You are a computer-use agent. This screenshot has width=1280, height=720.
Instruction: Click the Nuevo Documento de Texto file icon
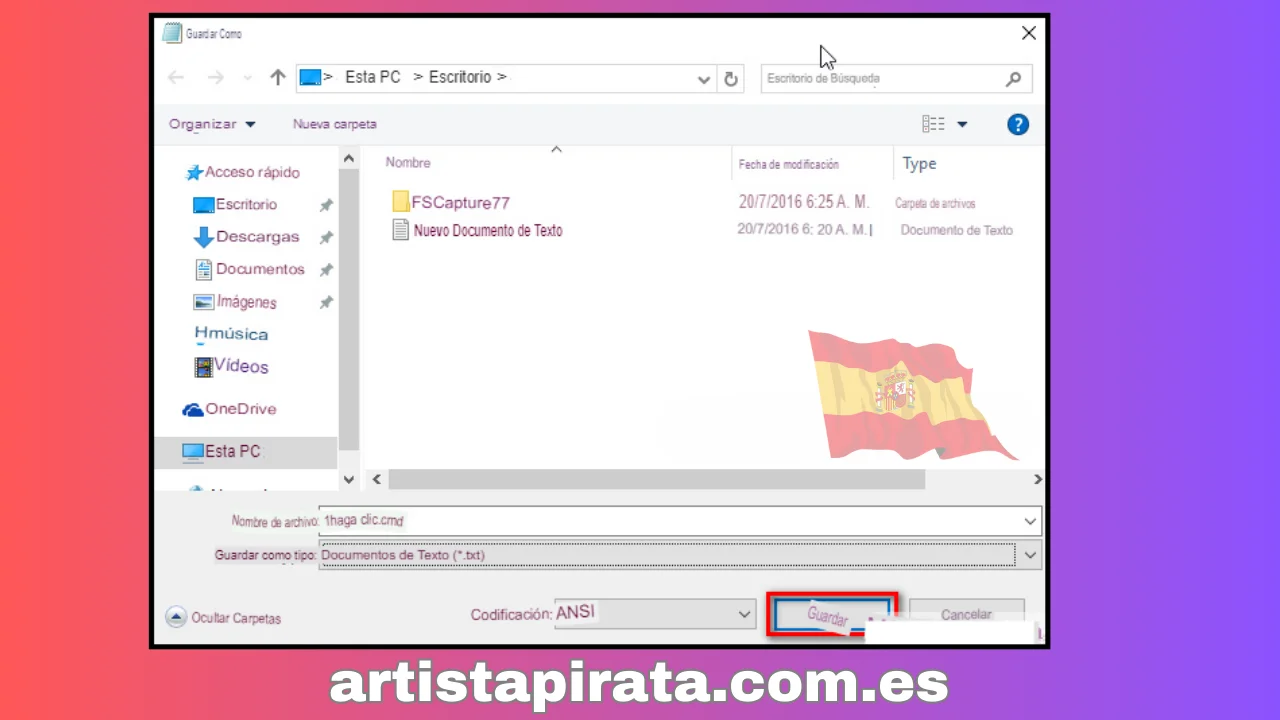click(400, 230)
